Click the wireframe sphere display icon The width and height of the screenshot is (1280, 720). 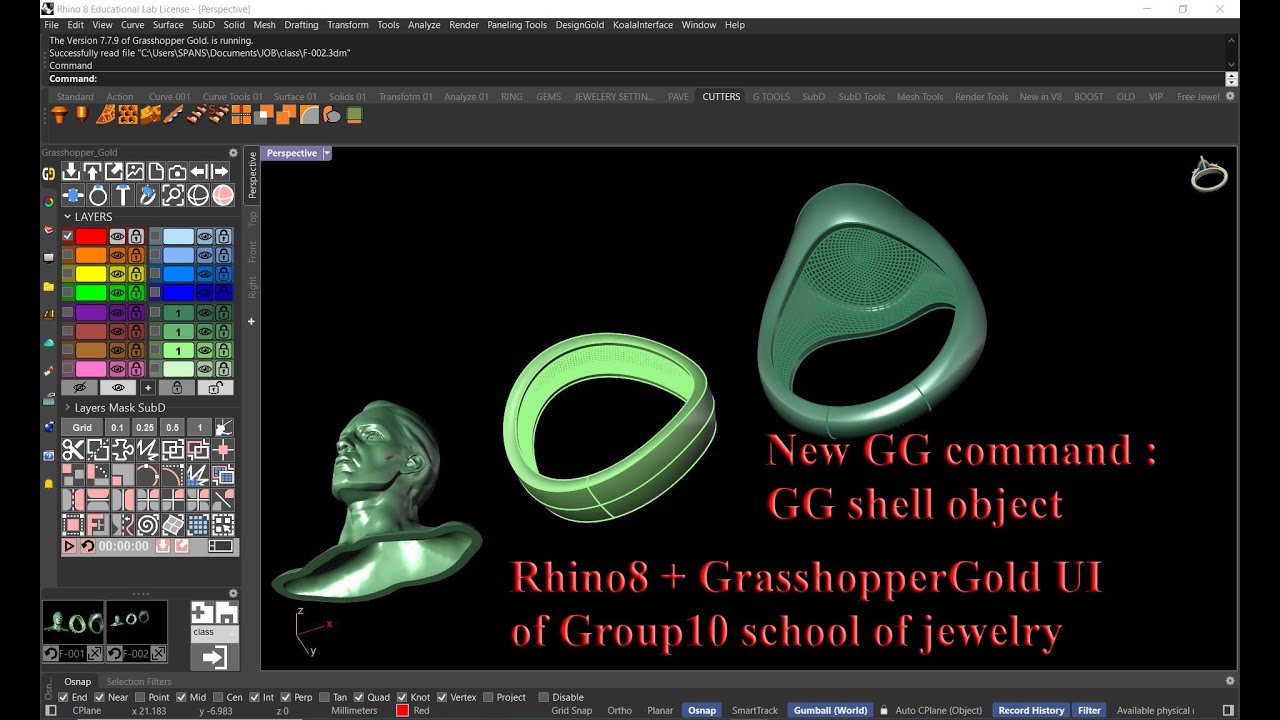click(198, 195)
